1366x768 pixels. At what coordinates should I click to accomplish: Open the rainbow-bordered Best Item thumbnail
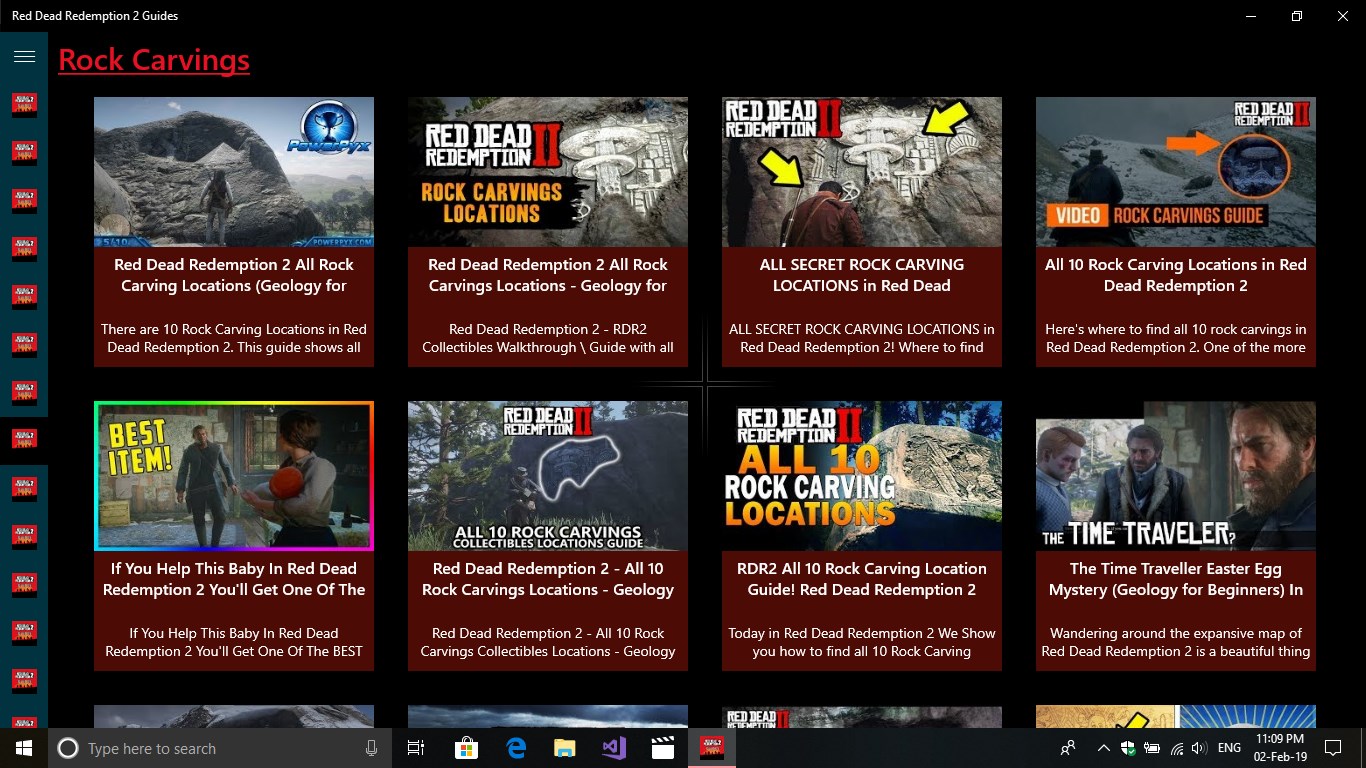[x=234, y=476]
